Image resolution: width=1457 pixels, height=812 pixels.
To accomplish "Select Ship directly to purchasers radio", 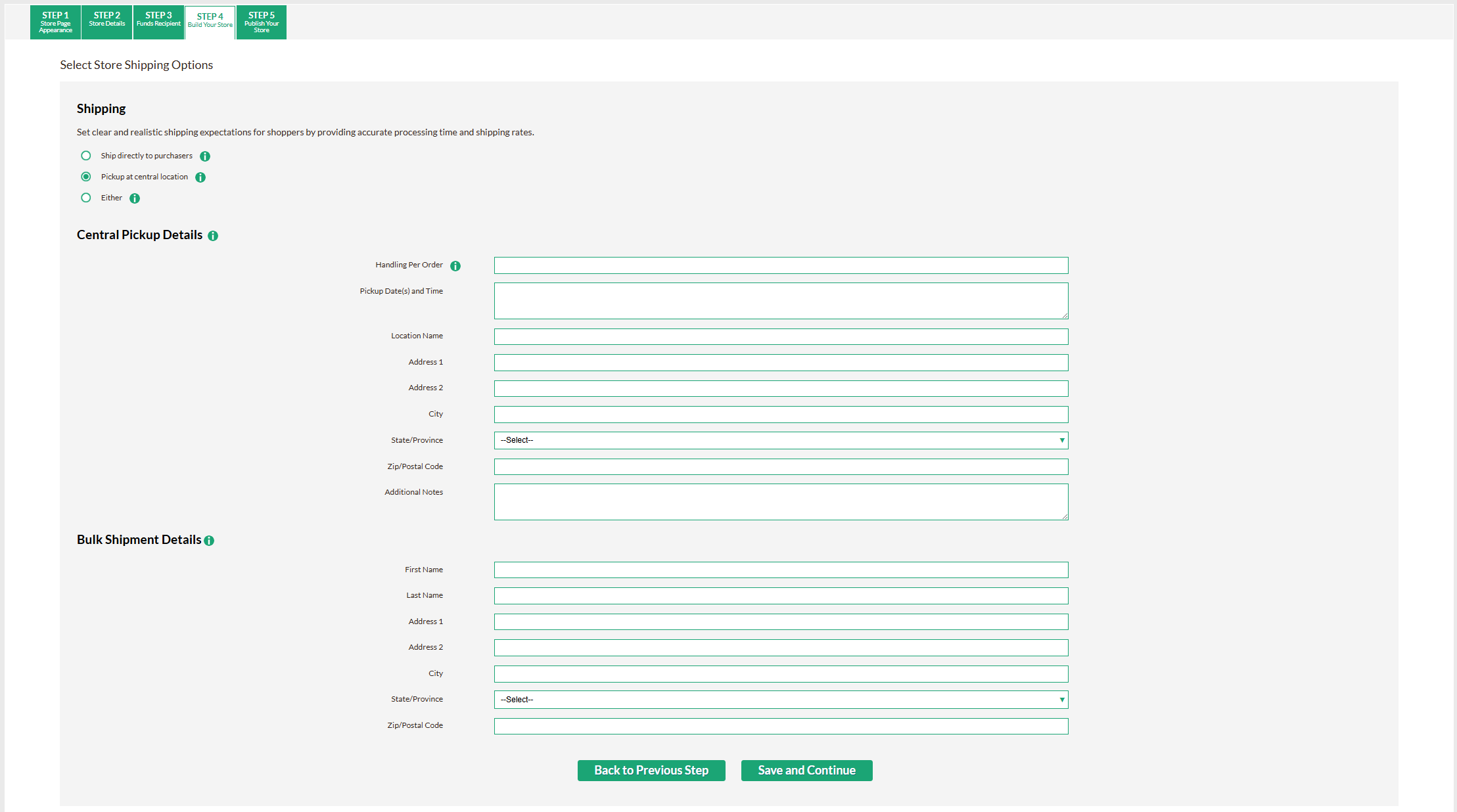I will (x=86, y=156).
